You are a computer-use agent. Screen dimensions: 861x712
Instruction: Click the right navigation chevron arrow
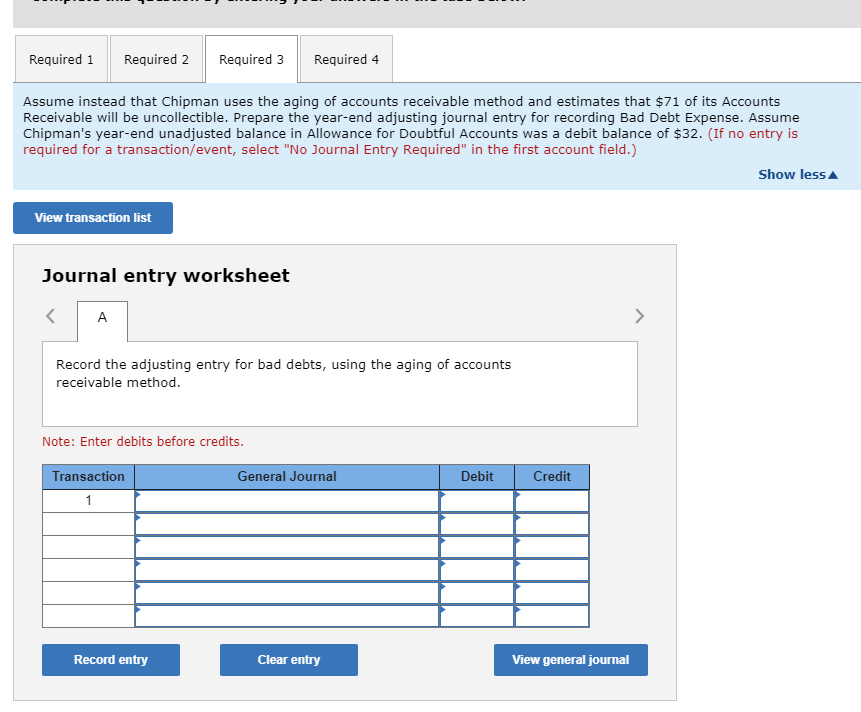pos(639,315)
